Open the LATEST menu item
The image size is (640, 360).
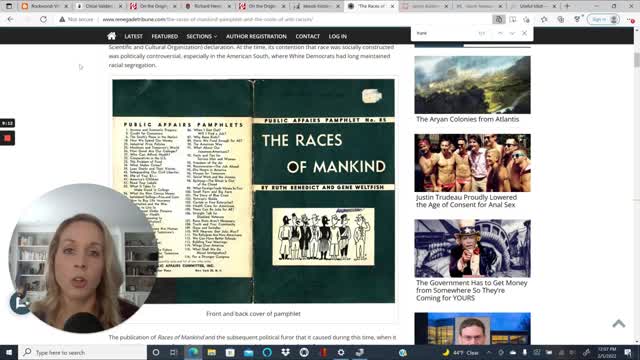coord(133,36)
